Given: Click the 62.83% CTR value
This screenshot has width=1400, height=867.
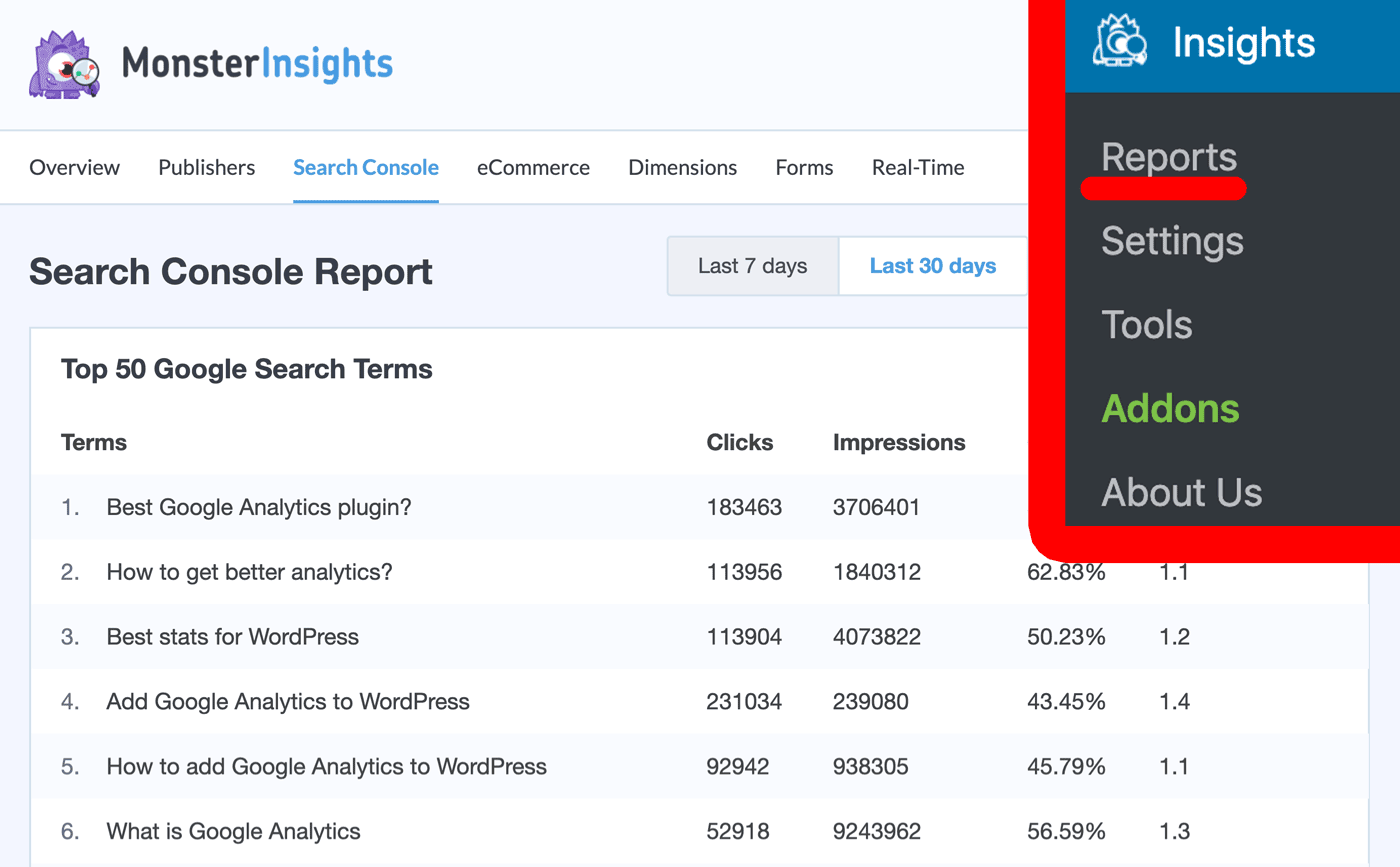Looking at the screenshot, I should [1066, 572].
